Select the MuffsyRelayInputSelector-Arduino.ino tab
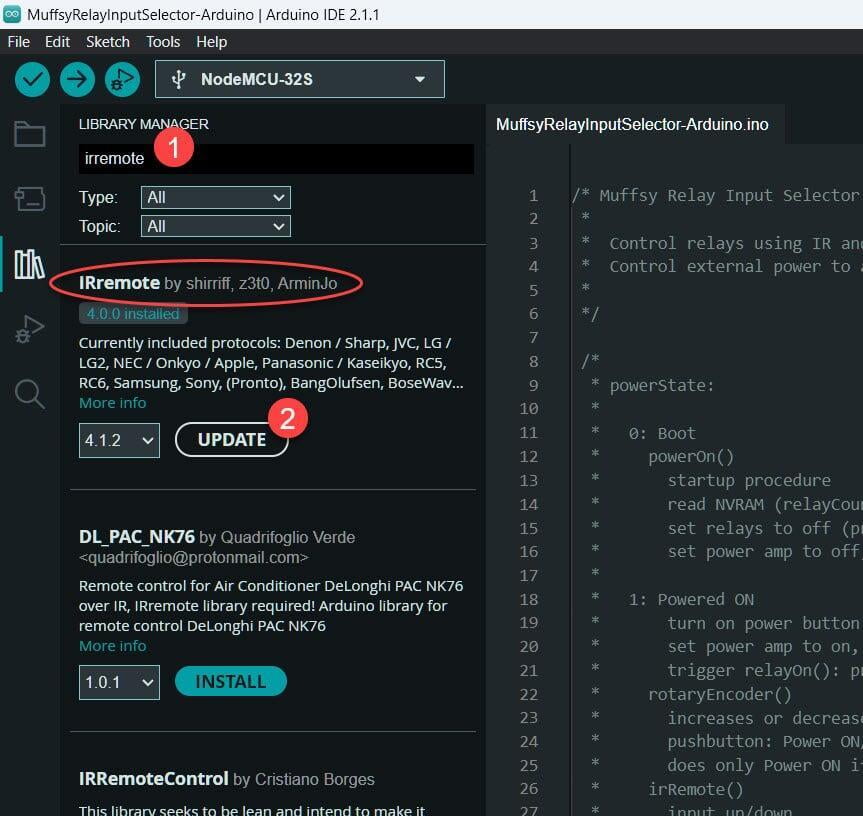 point(632,124)
